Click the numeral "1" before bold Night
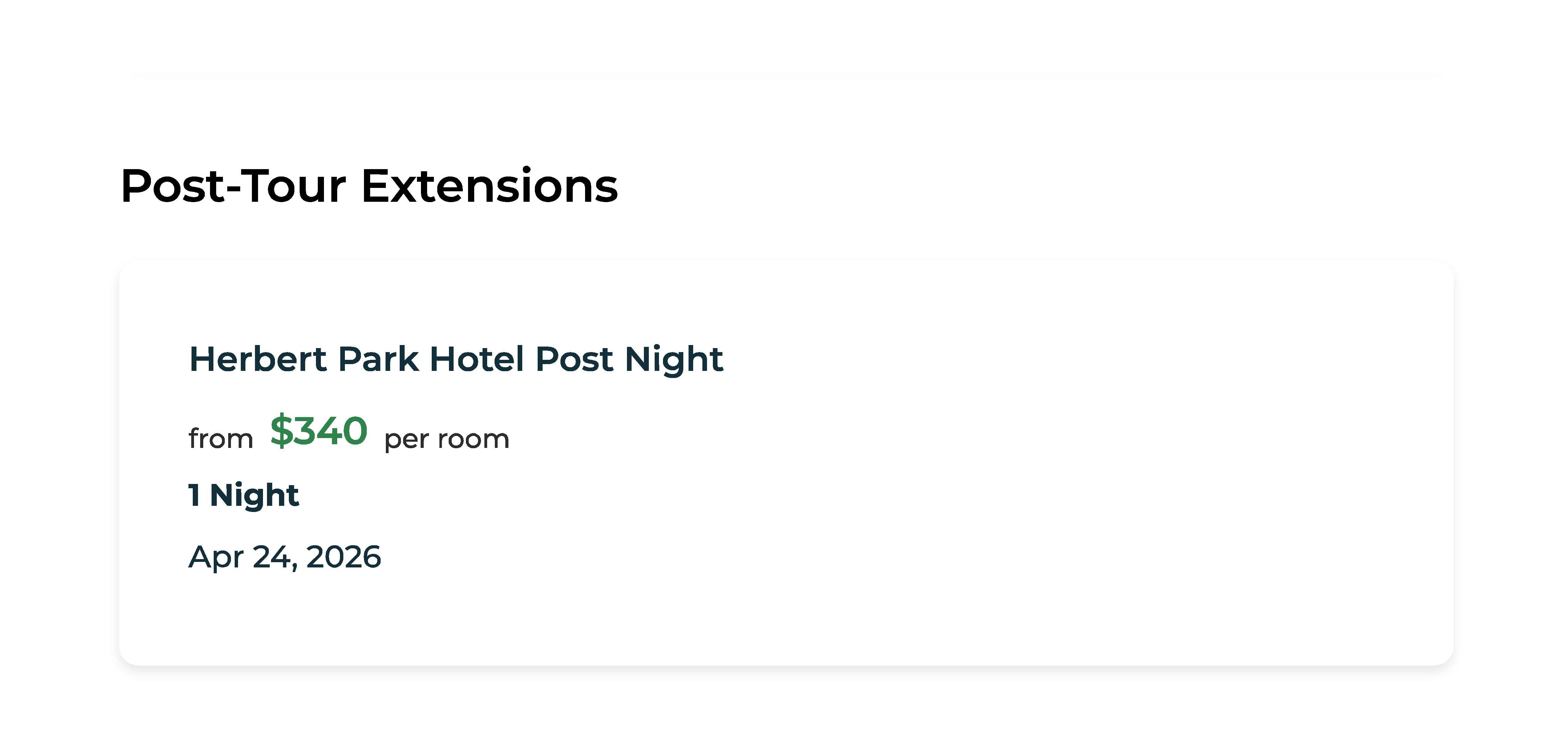Image resolution: width=1568 pixels, height=731 pixels. (x=194, y=495)
